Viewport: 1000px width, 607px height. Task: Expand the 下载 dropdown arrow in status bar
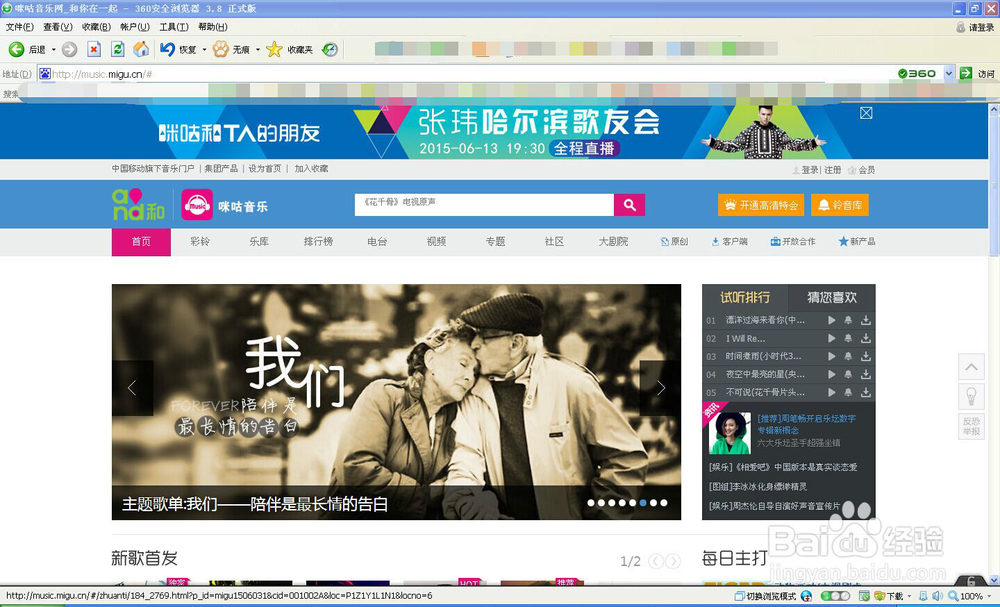(x=908, y=596)
